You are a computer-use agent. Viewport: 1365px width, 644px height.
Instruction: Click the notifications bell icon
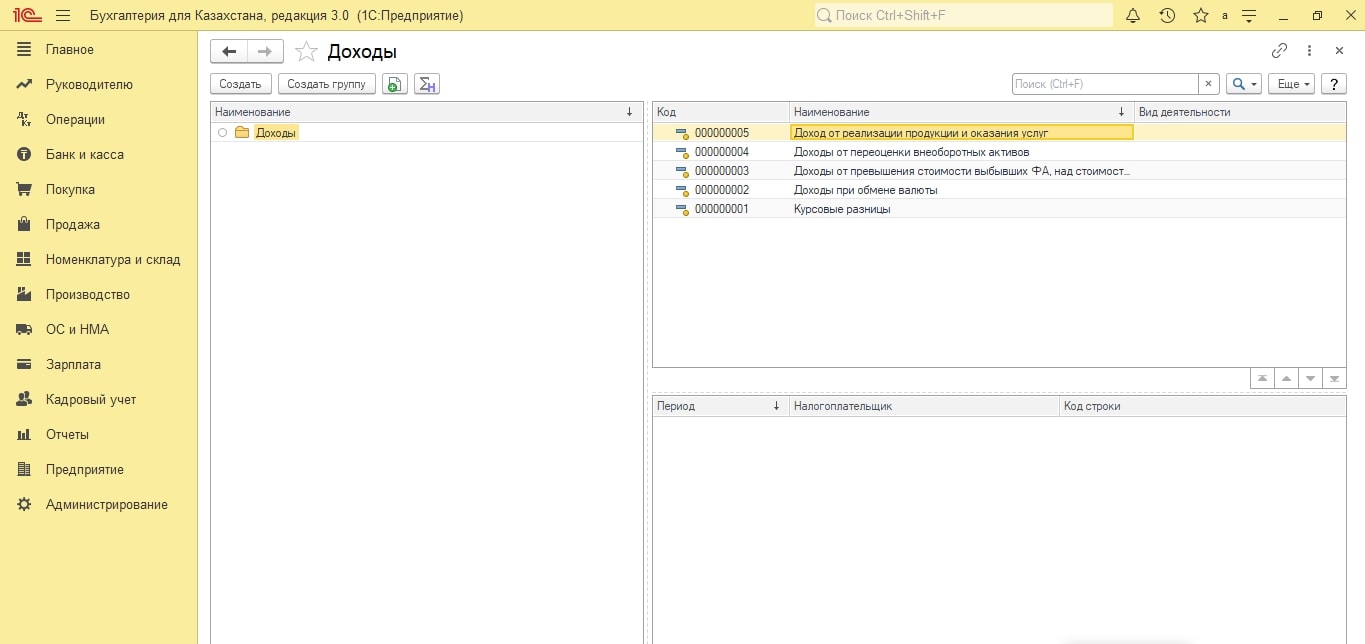(1133, 16)
